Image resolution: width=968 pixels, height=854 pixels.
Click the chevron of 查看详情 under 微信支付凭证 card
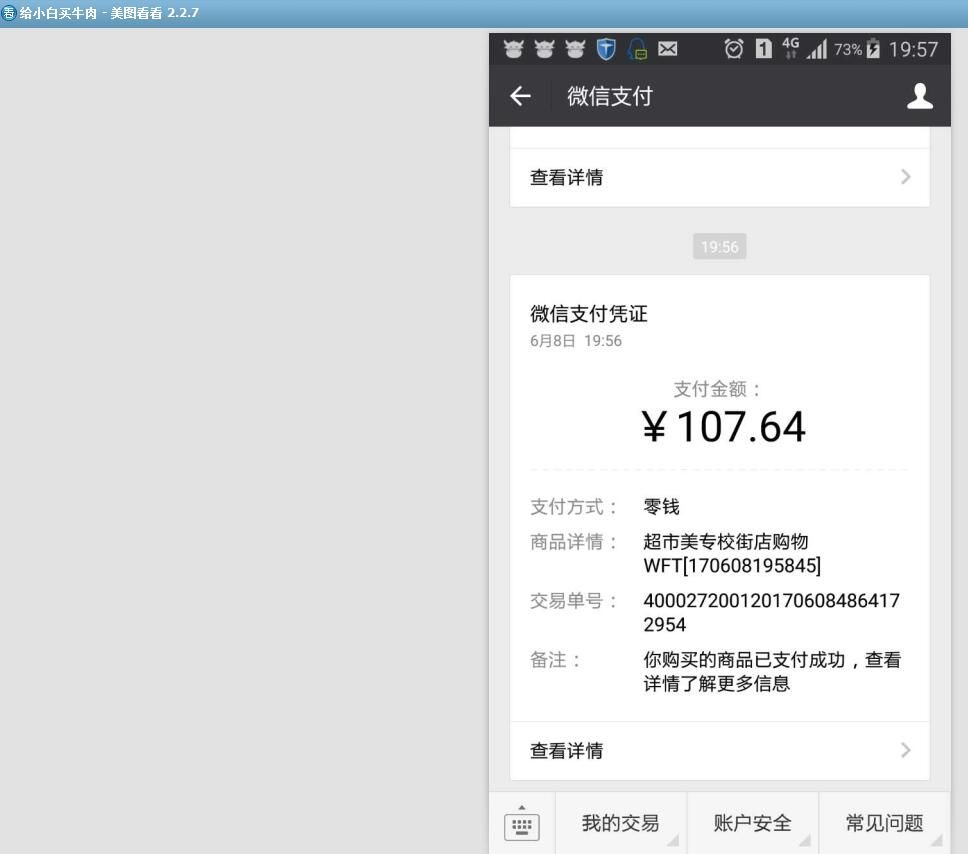point(906,750)
